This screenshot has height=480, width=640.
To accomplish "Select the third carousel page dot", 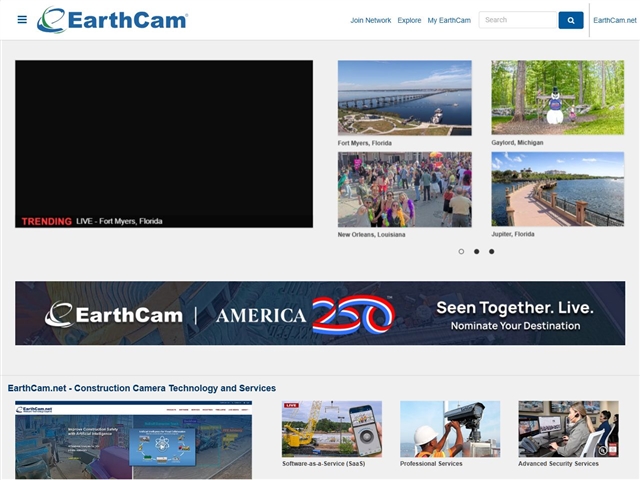I will pos(491,251).
